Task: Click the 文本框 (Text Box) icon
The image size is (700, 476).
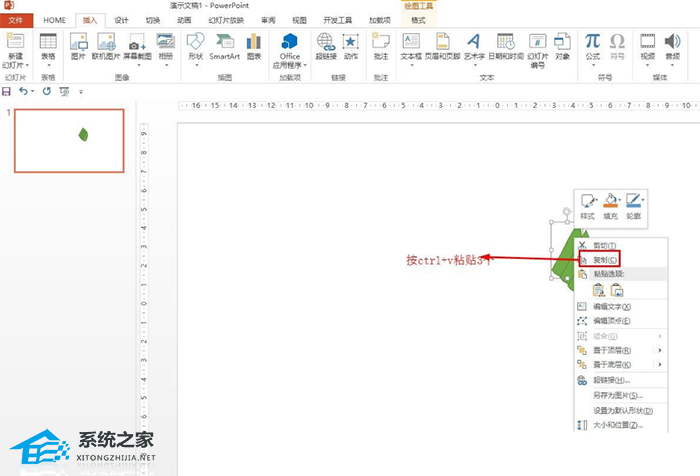Action: 411,41
